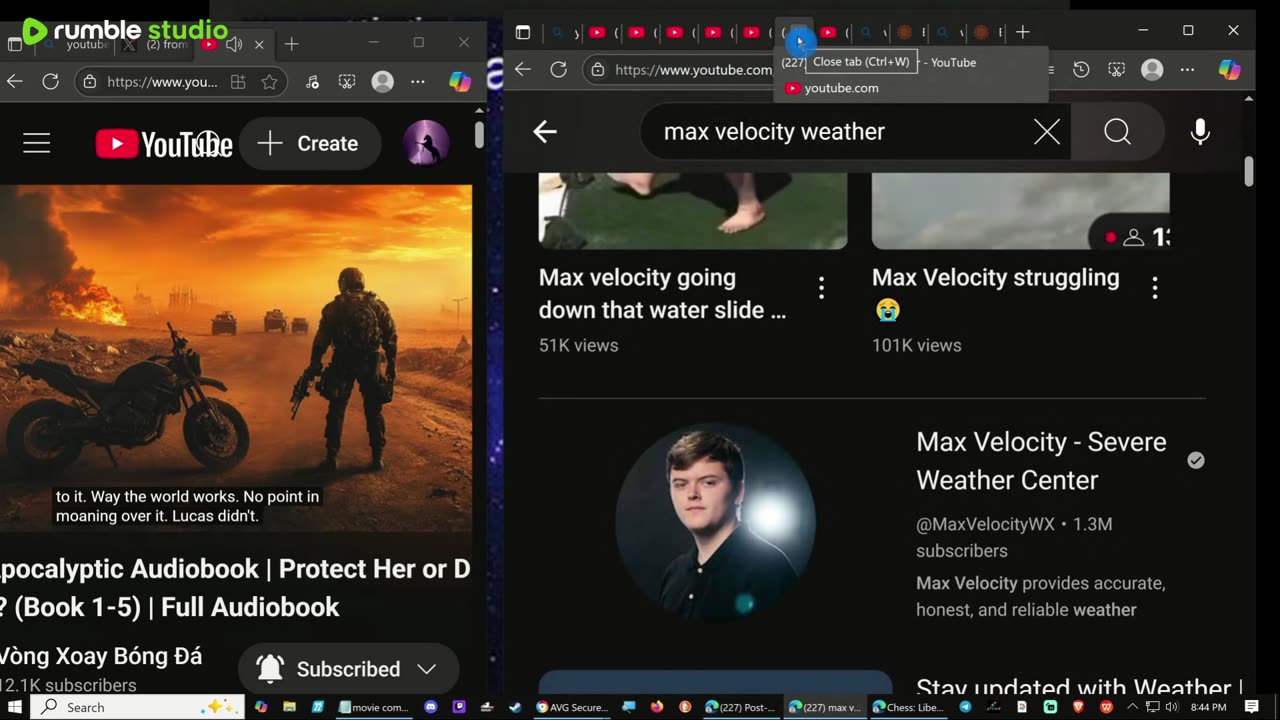
Task: Open tab actions menu in the right browser window
Action: click(523, 33)
